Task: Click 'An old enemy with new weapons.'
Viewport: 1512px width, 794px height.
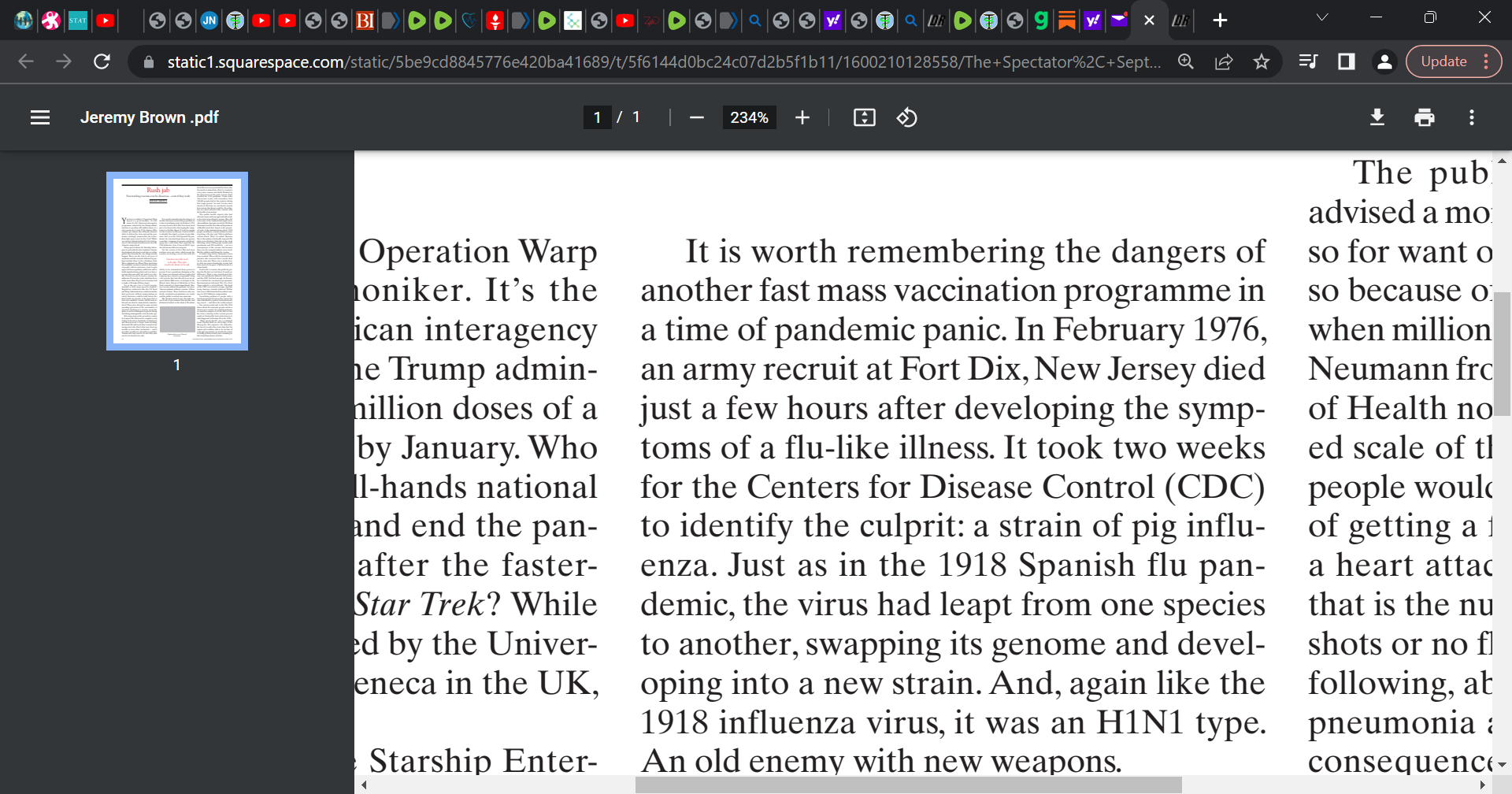Action: click(x=881, y=761)
